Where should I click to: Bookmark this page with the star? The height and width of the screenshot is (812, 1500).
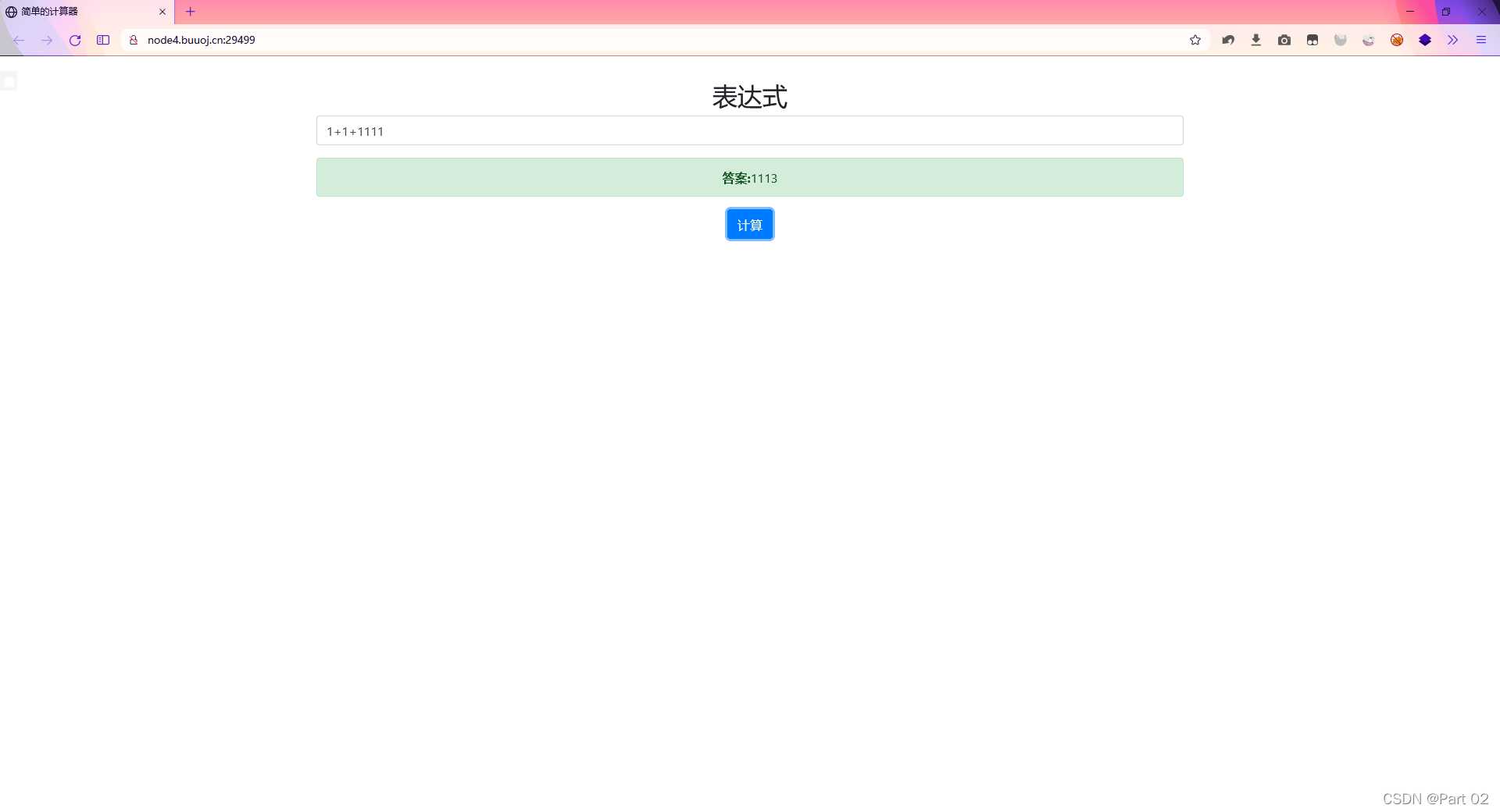click(x=1195, y=40)
